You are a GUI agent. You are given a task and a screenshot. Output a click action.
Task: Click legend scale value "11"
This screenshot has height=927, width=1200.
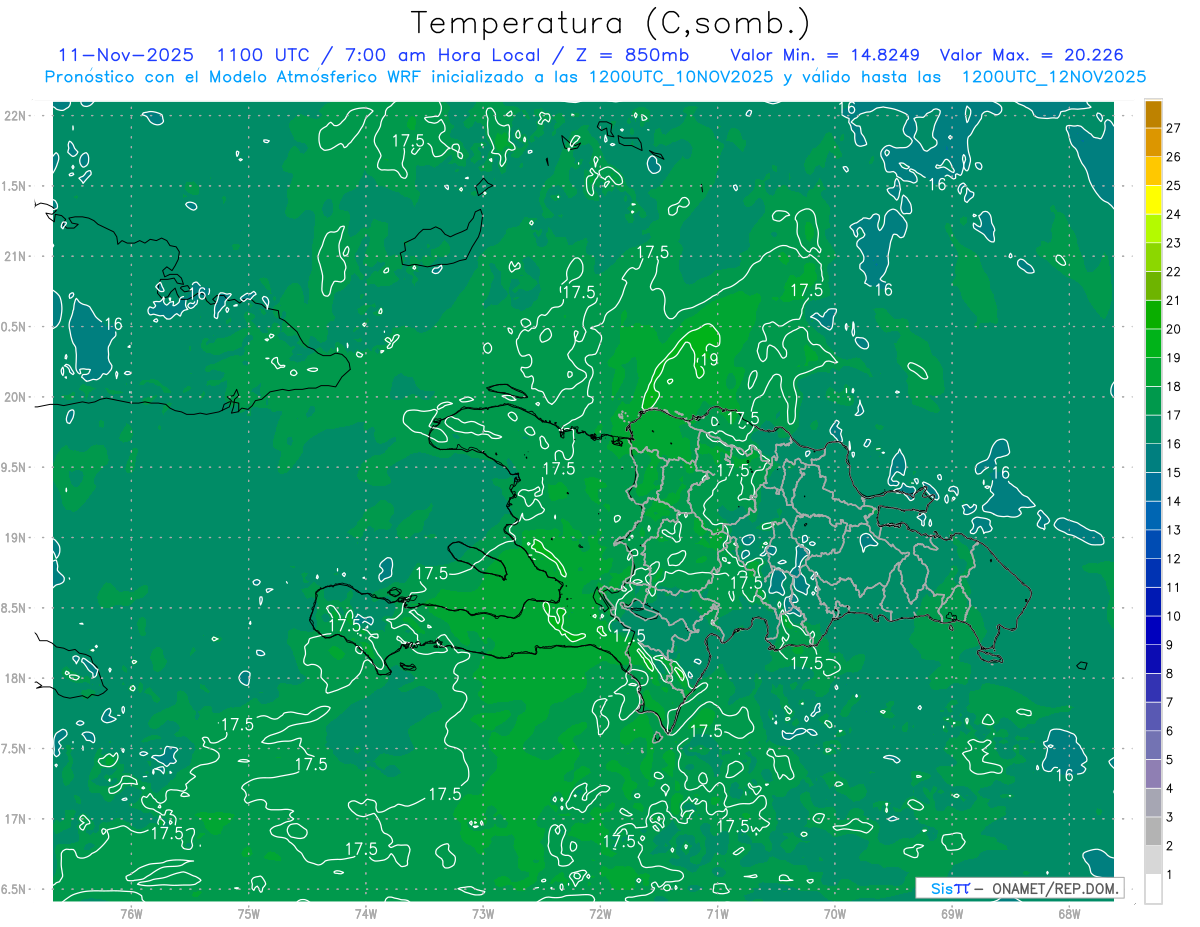(x=1174, y=587)
